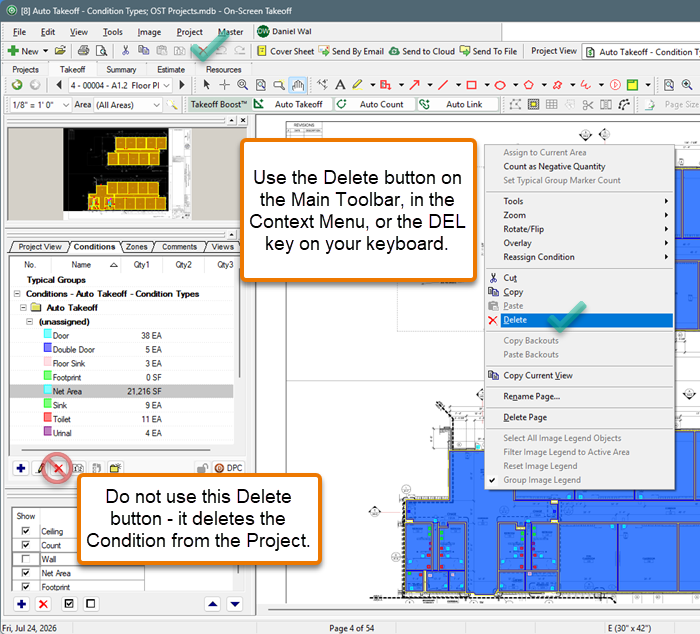Click the condition properties pencil icon
The image size is (700, 634).
[x=40, y=468]
